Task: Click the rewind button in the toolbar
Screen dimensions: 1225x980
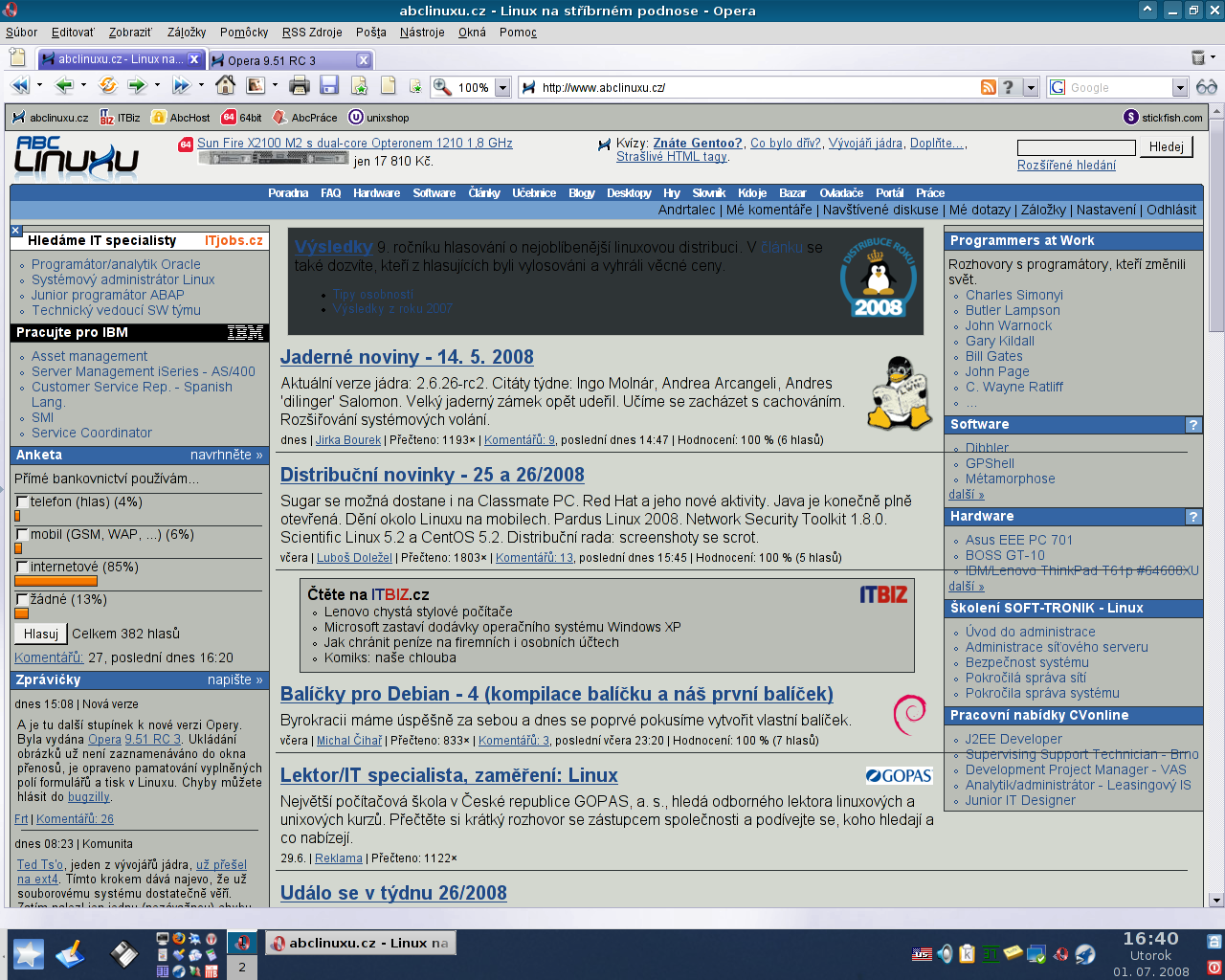Action: click(20, 86)
